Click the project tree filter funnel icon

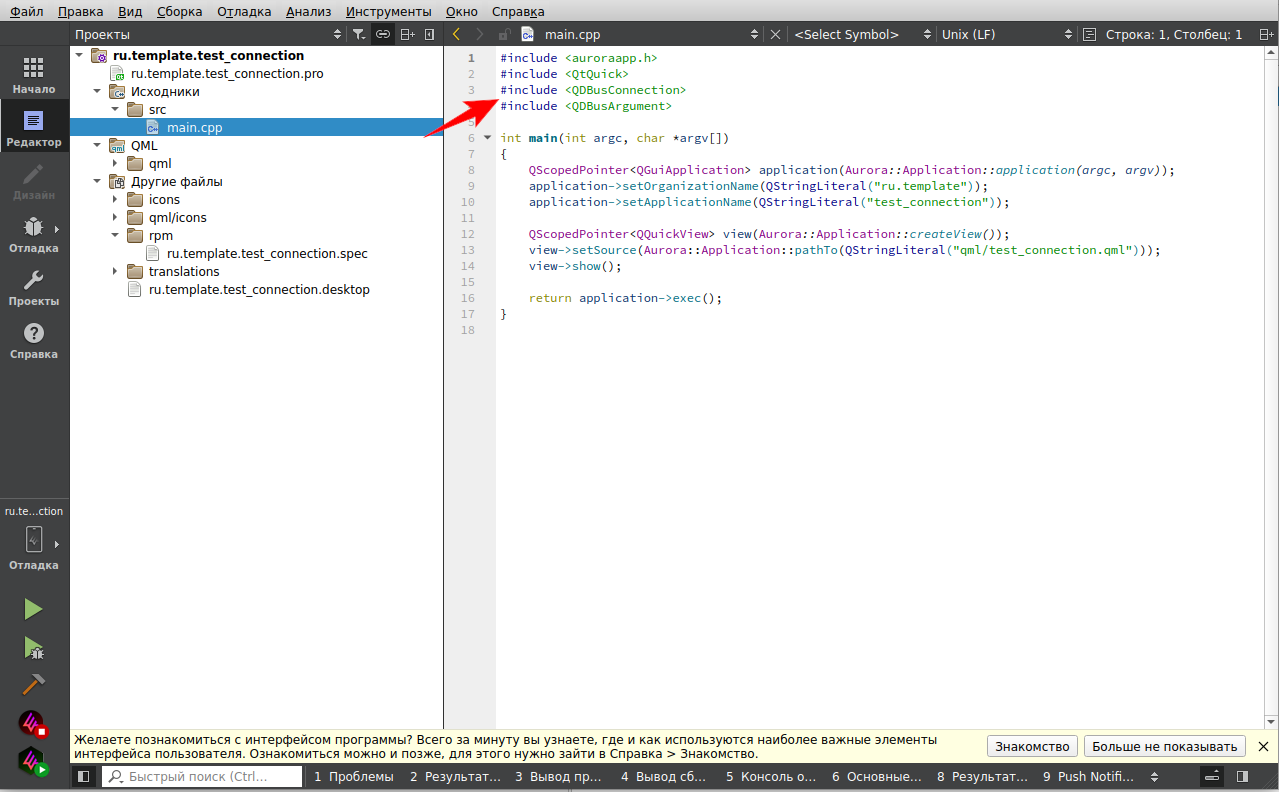[x=359, y=34]
